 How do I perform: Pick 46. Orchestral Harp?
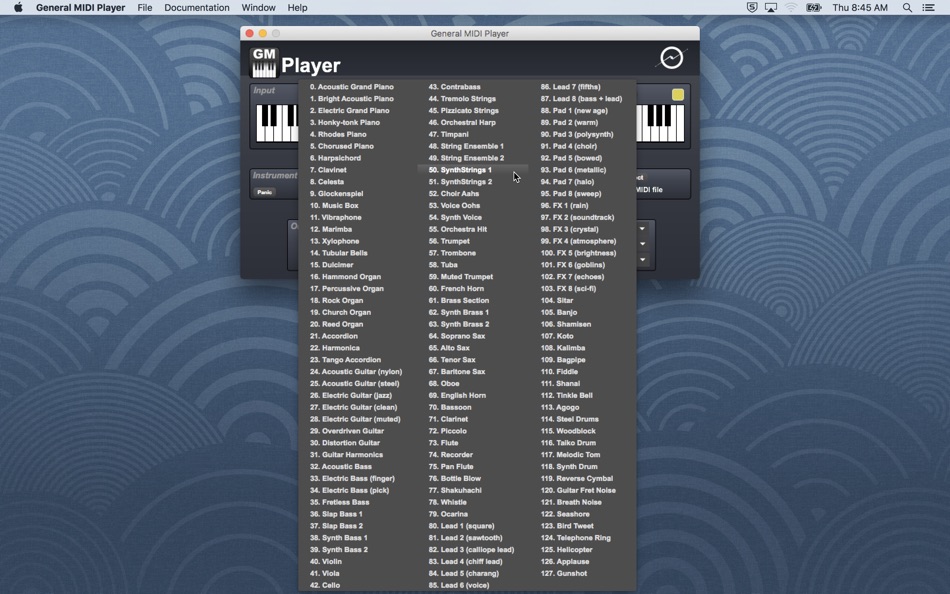[462, 122]
